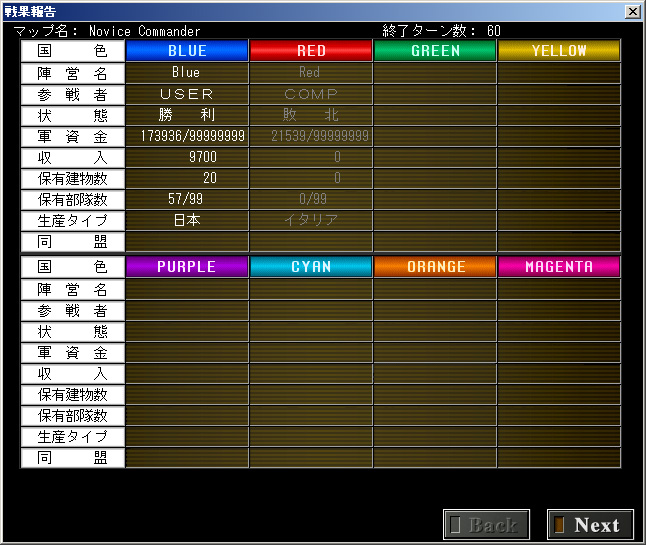Click Blue's unit count 57/99

pyautogui.click(x=187, y=199)
